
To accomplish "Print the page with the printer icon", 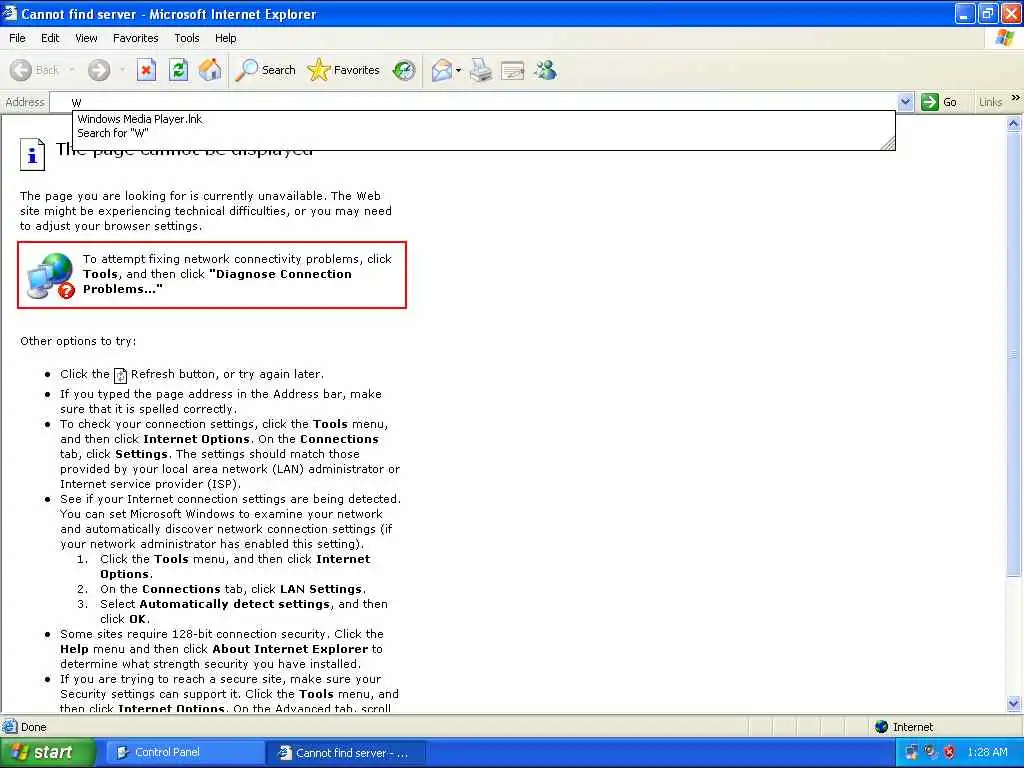I will point(481,70).
